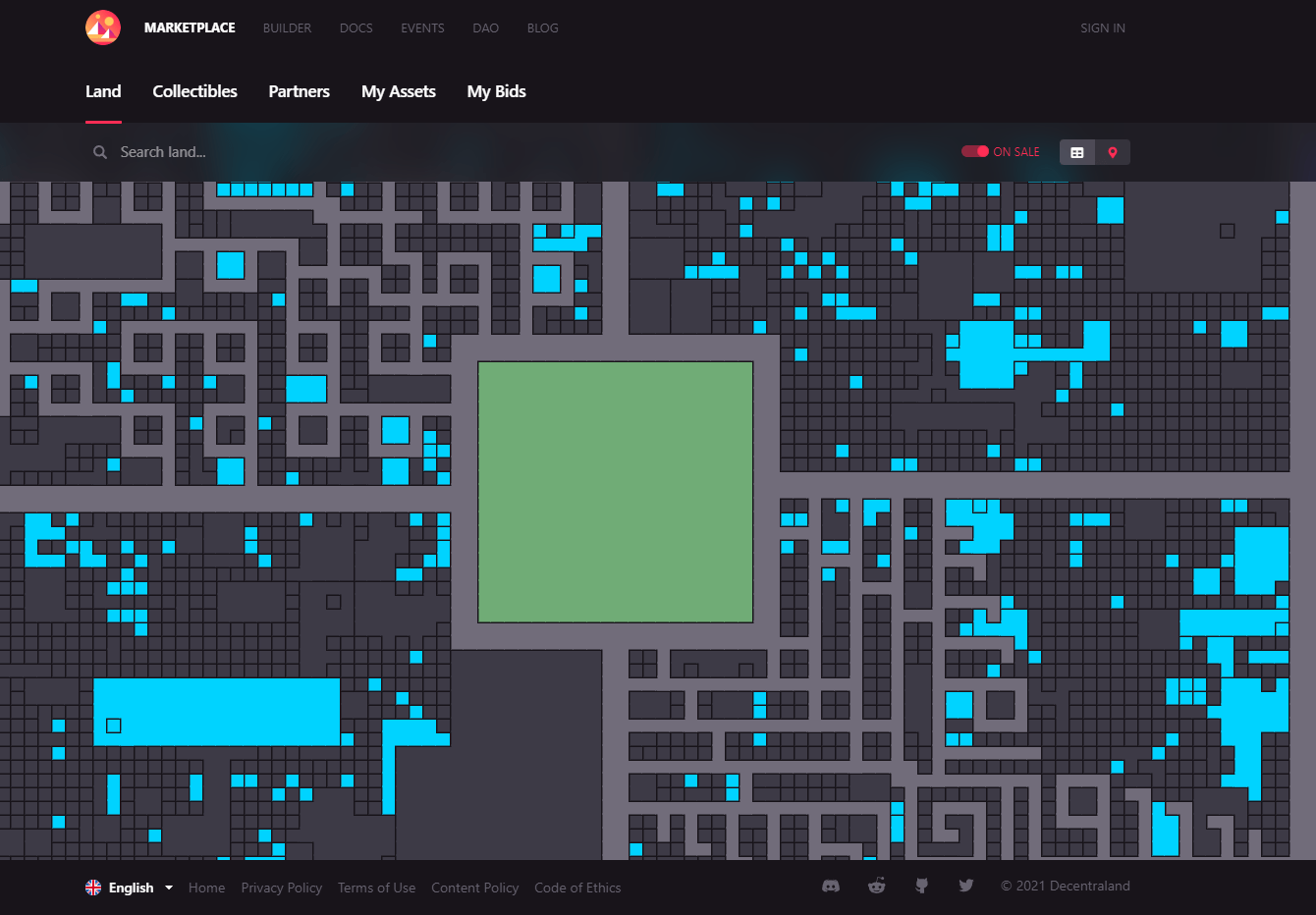Screen dimensions: 1316x915
Task: Select the Land tab
Action: (103, 91)
